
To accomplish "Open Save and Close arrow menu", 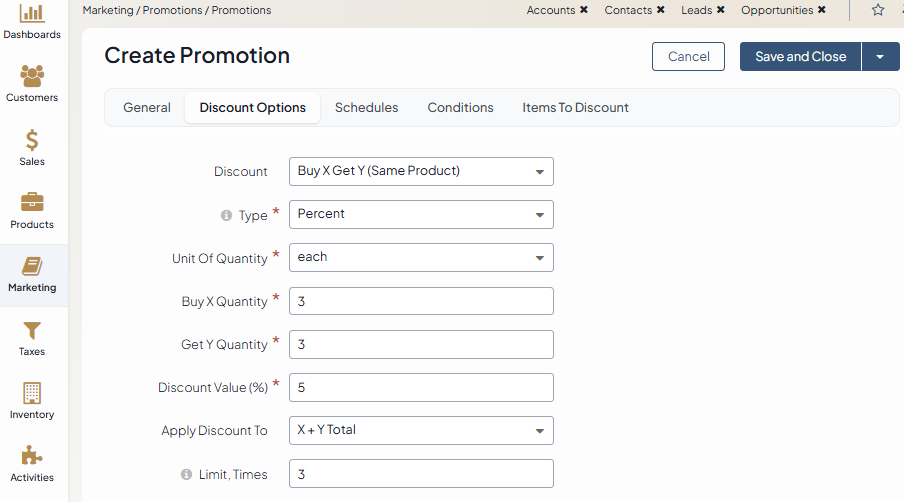I will [880, 57].
